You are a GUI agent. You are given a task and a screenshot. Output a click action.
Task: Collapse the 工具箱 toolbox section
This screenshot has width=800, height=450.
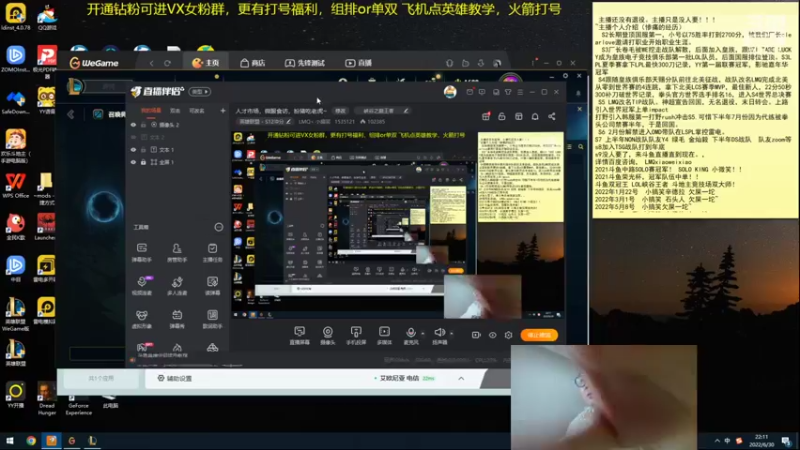[x=219, y=227]
